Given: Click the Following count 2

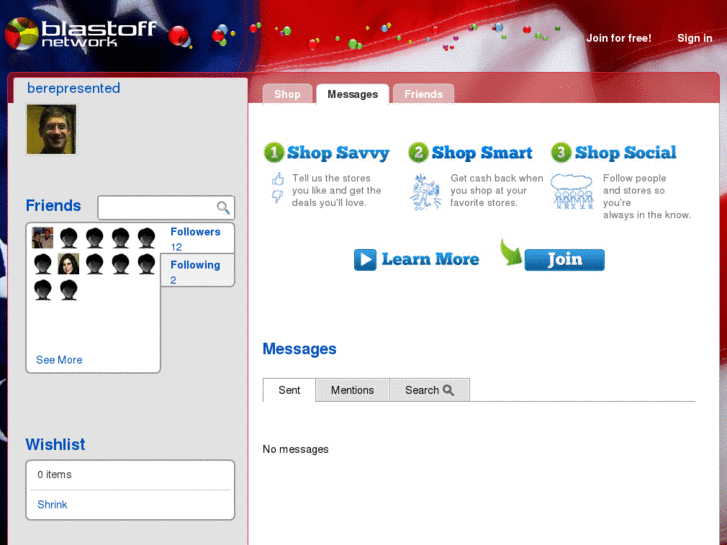Looking at the screenshot, I should click(173, 281).
